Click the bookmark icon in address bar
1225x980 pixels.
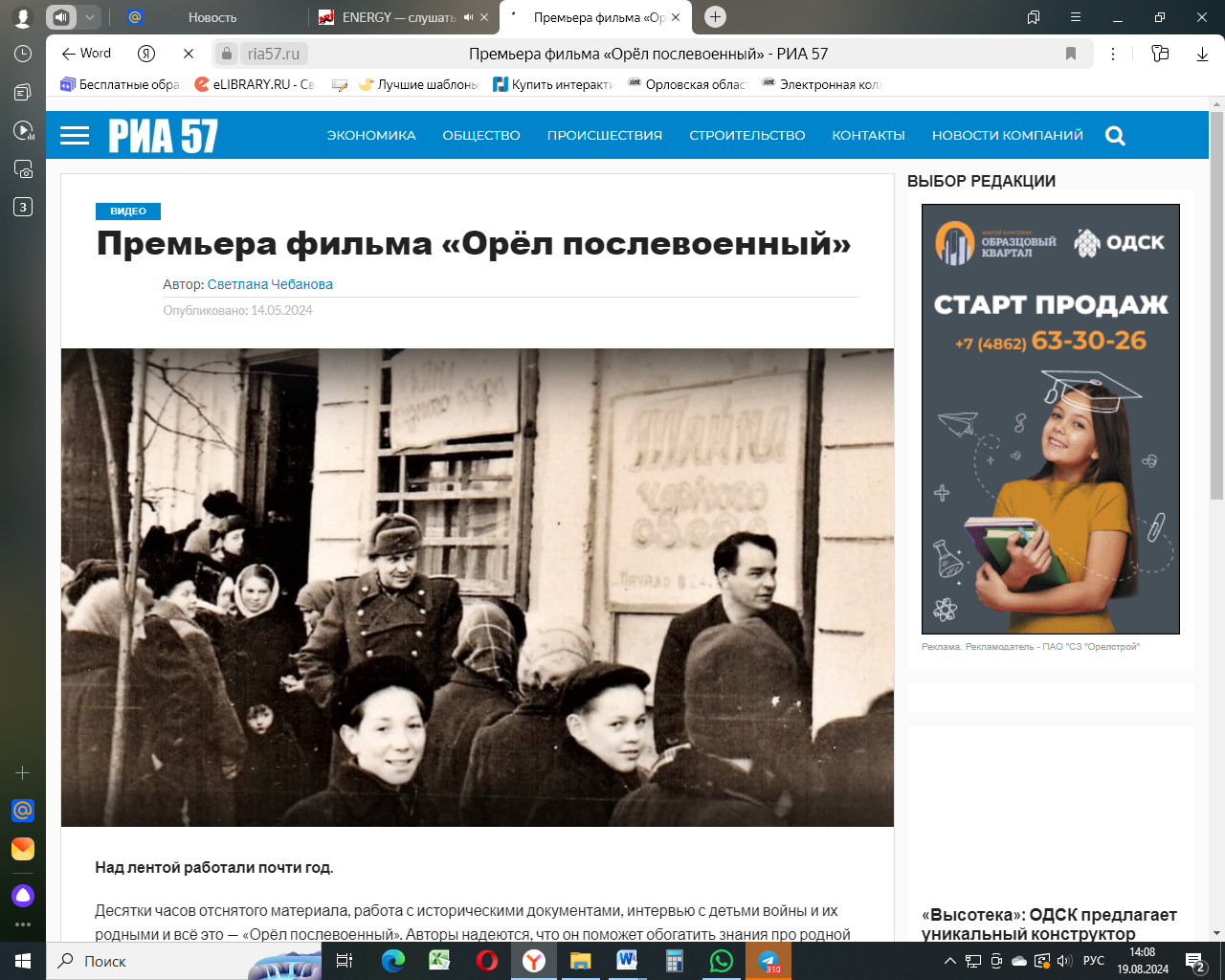[1071, 54]
